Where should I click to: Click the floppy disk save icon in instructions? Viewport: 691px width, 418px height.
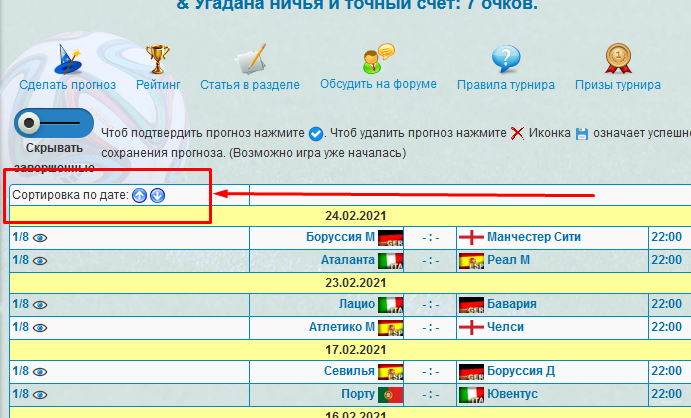(582, 133)
